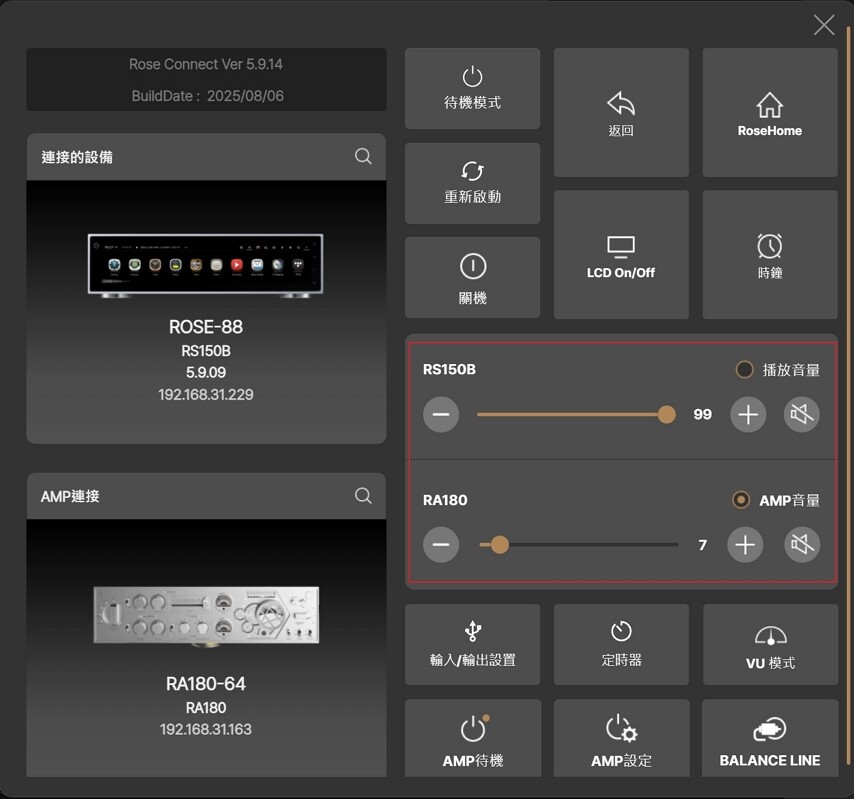Select the AMP音量 radio button

point(741,500)
